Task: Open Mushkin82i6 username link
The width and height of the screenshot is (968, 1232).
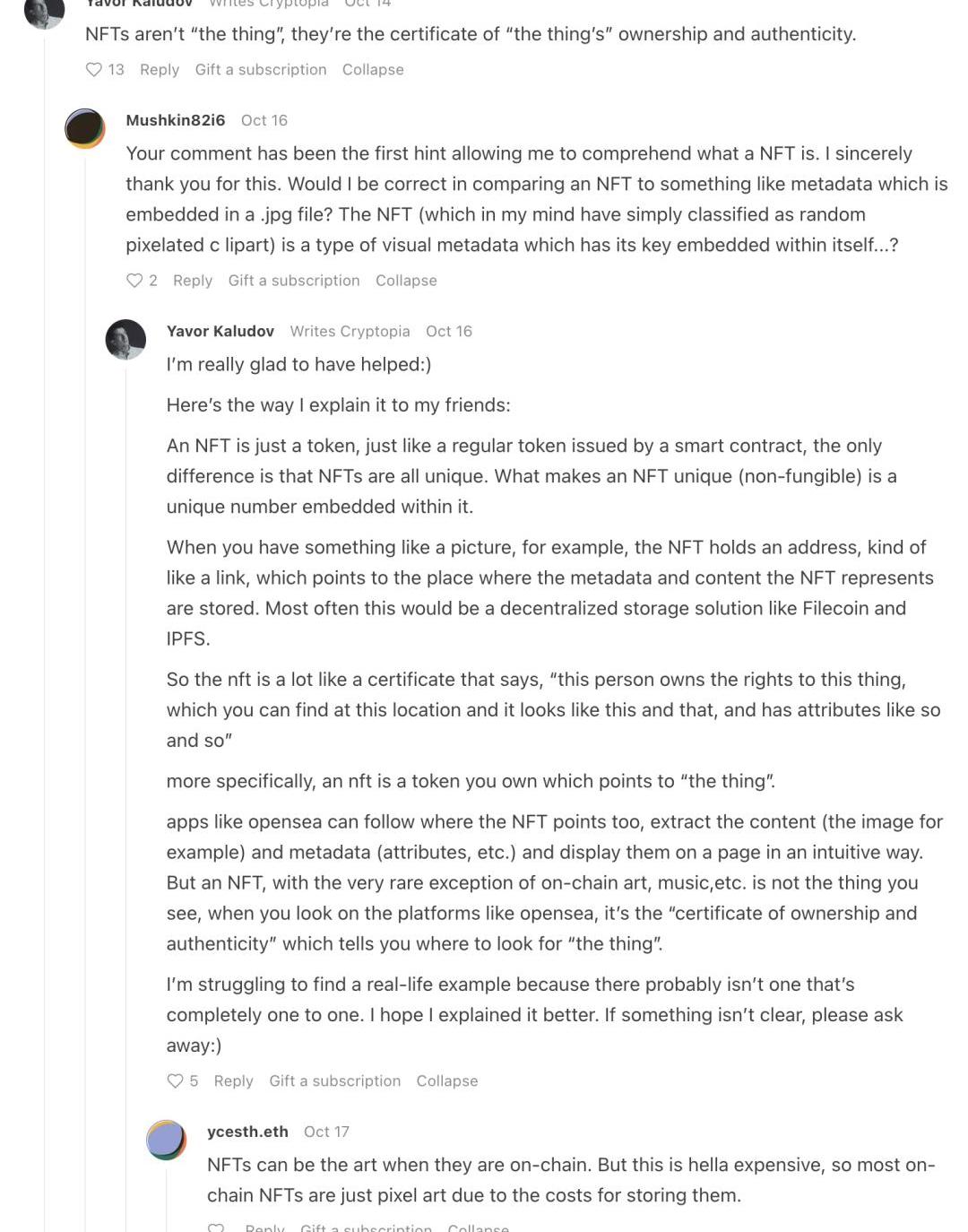Action: 176,120
